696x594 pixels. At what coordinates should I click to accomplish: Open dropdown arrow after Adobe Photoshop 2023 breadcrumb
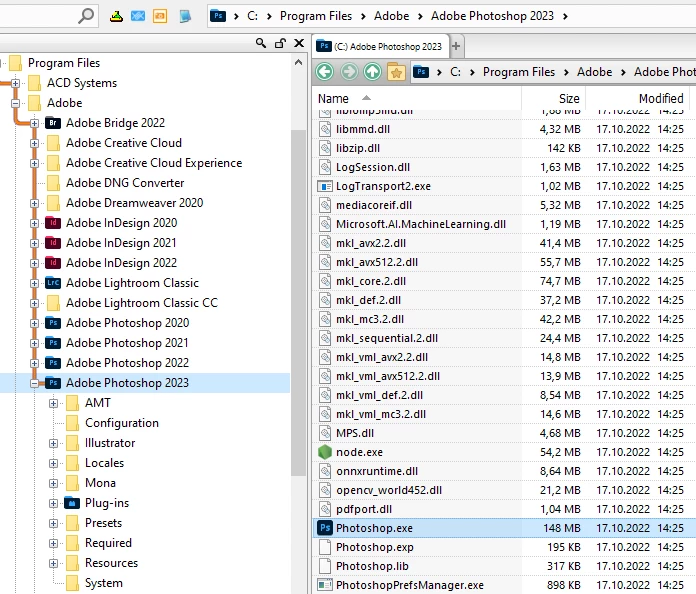tap(566, 16)
